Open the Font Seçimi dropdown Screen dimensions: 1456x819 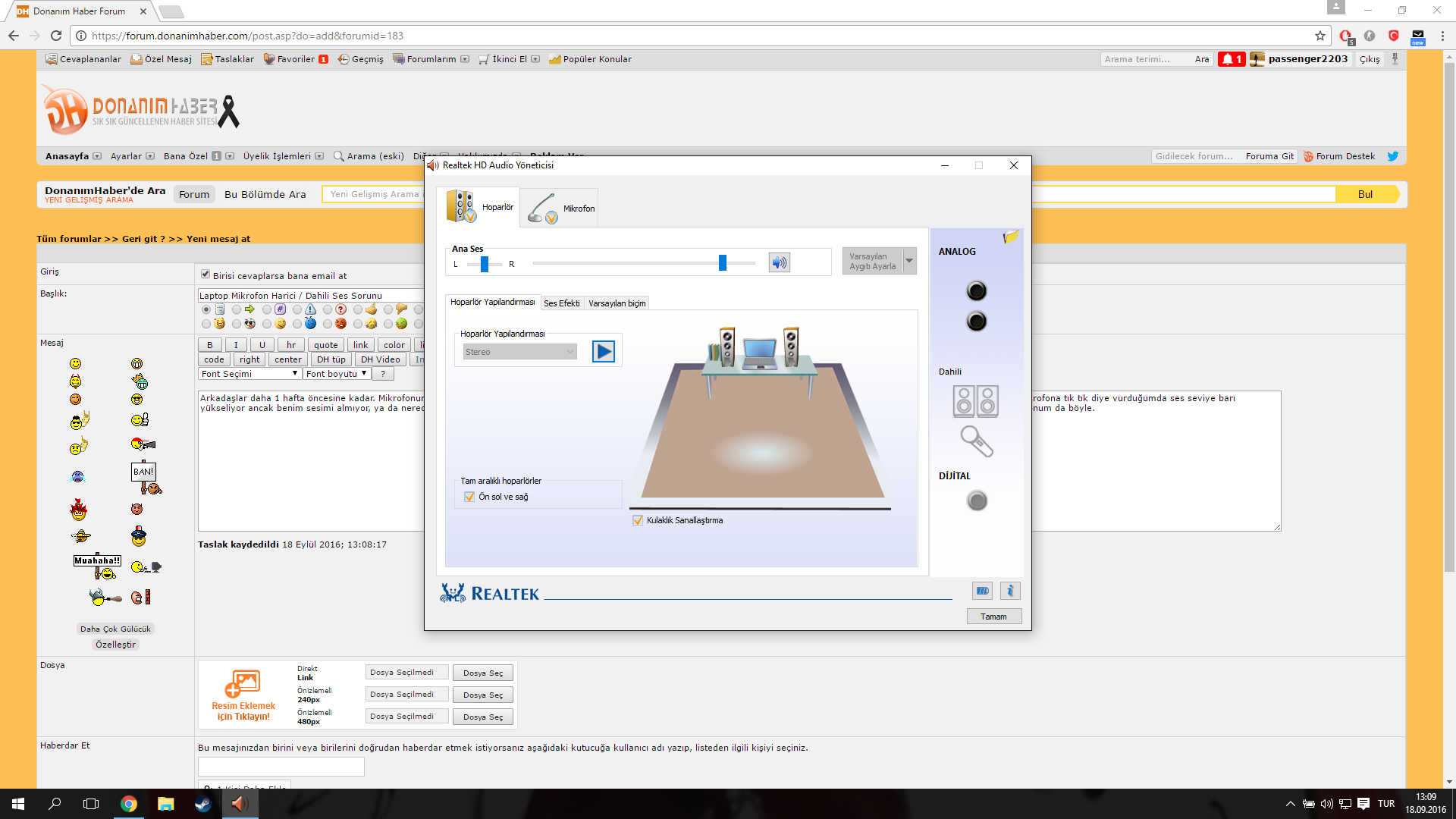click(x=249, y=374)
